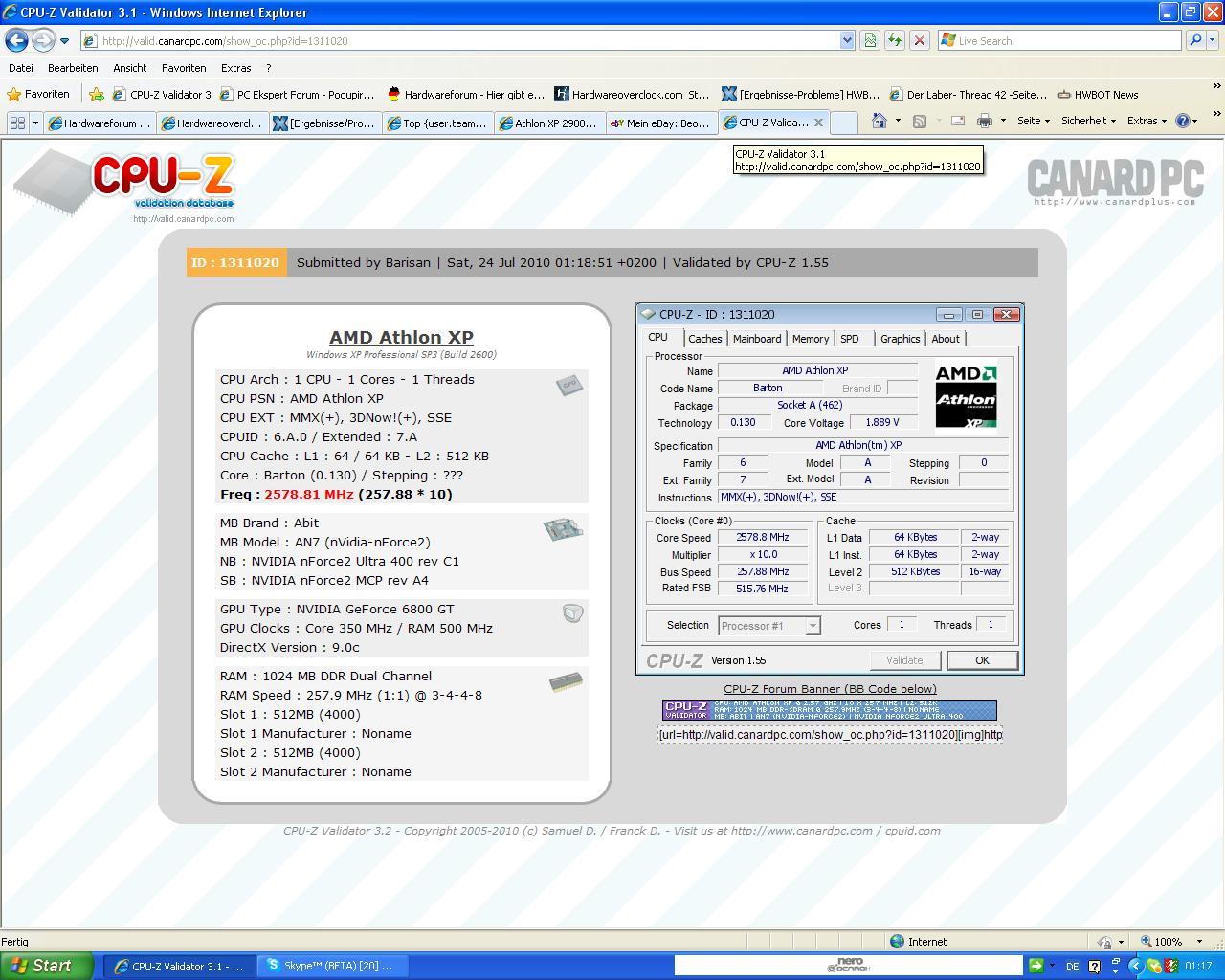Screen dimensions: 1225x980
Task: Open the Datei menu
Action: click(x=21, y=68)
